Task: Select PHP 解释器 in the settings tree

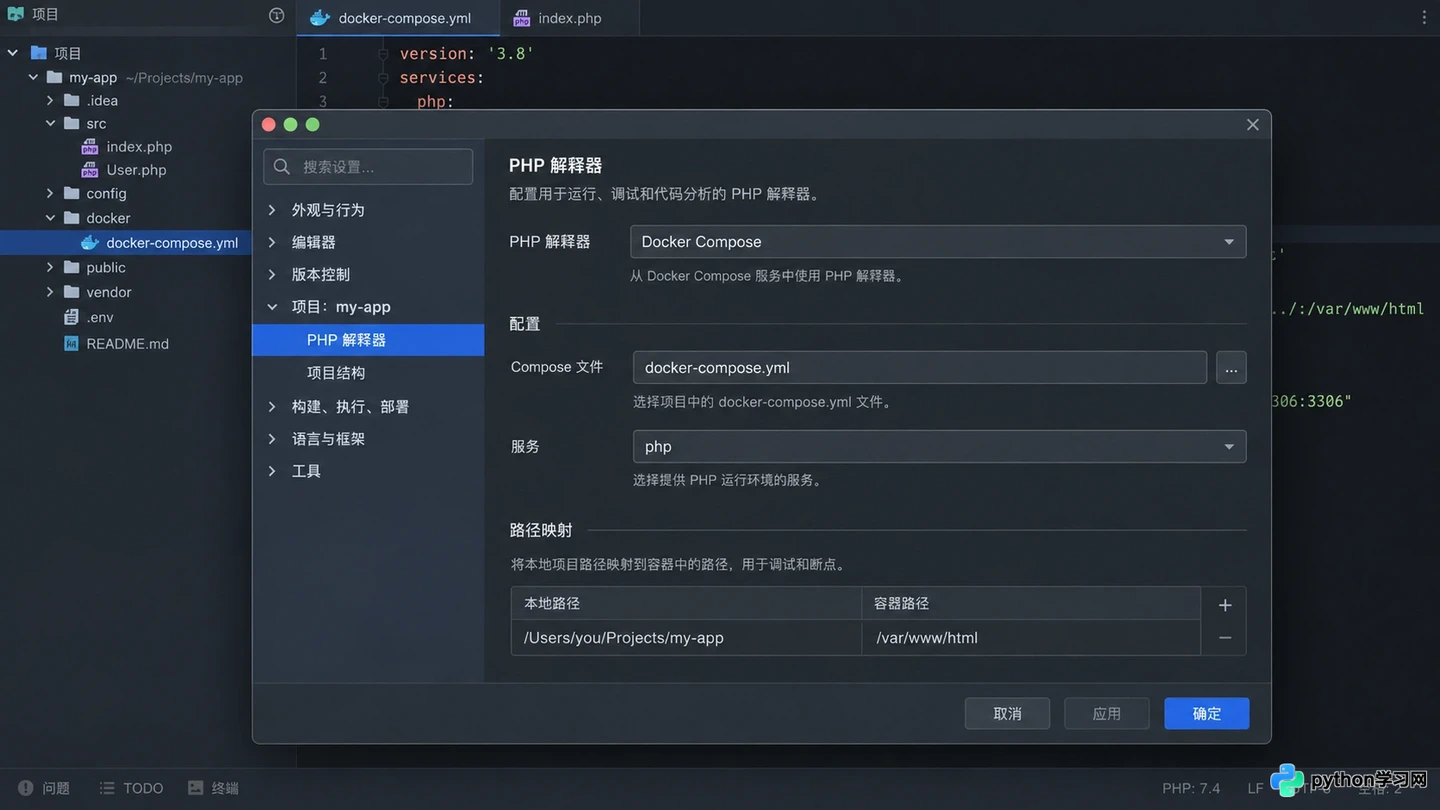Action: click(368, 340)
